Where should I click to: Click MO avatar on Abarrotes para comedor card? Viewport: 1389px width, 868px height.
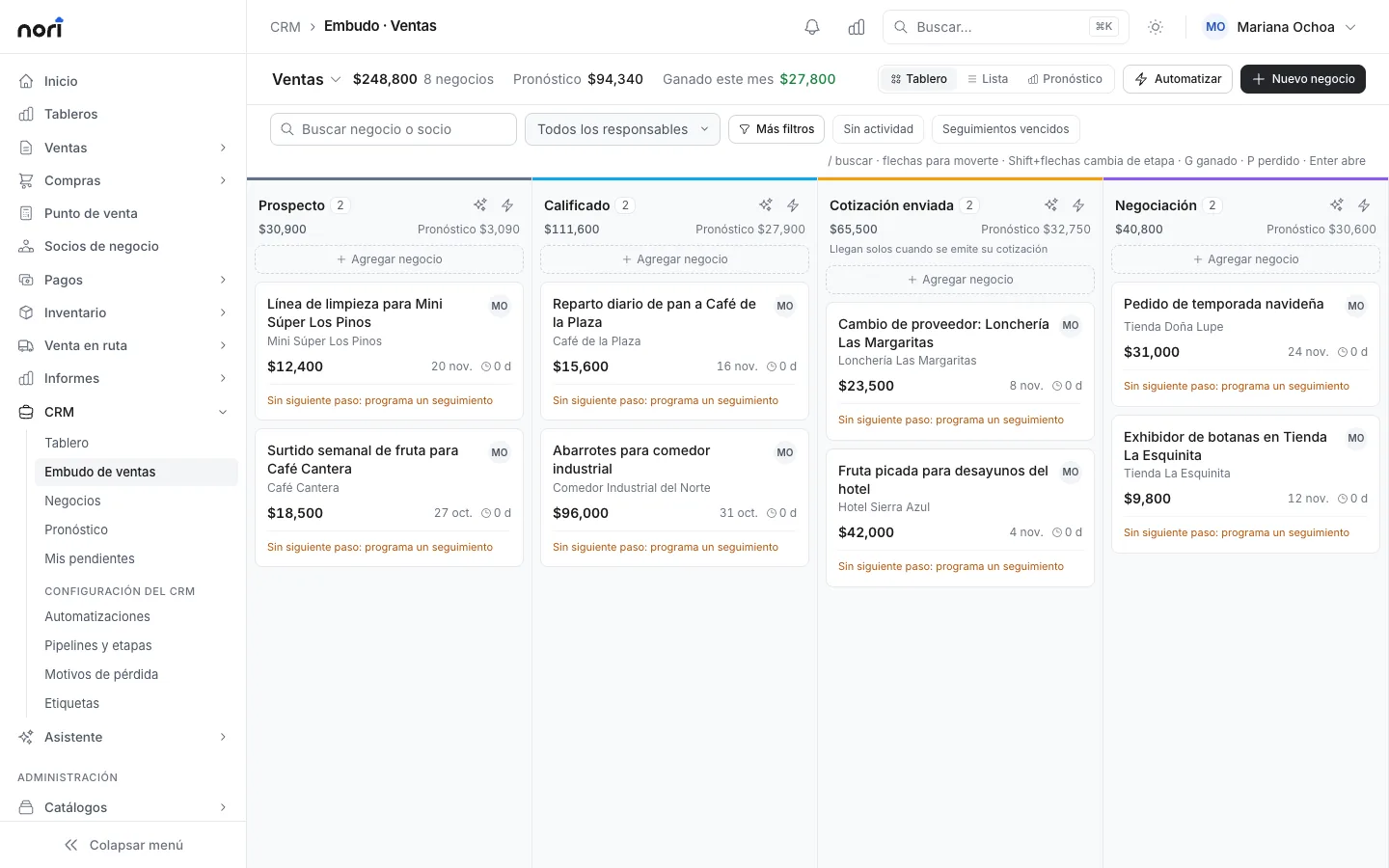click(x=785, y=452)
